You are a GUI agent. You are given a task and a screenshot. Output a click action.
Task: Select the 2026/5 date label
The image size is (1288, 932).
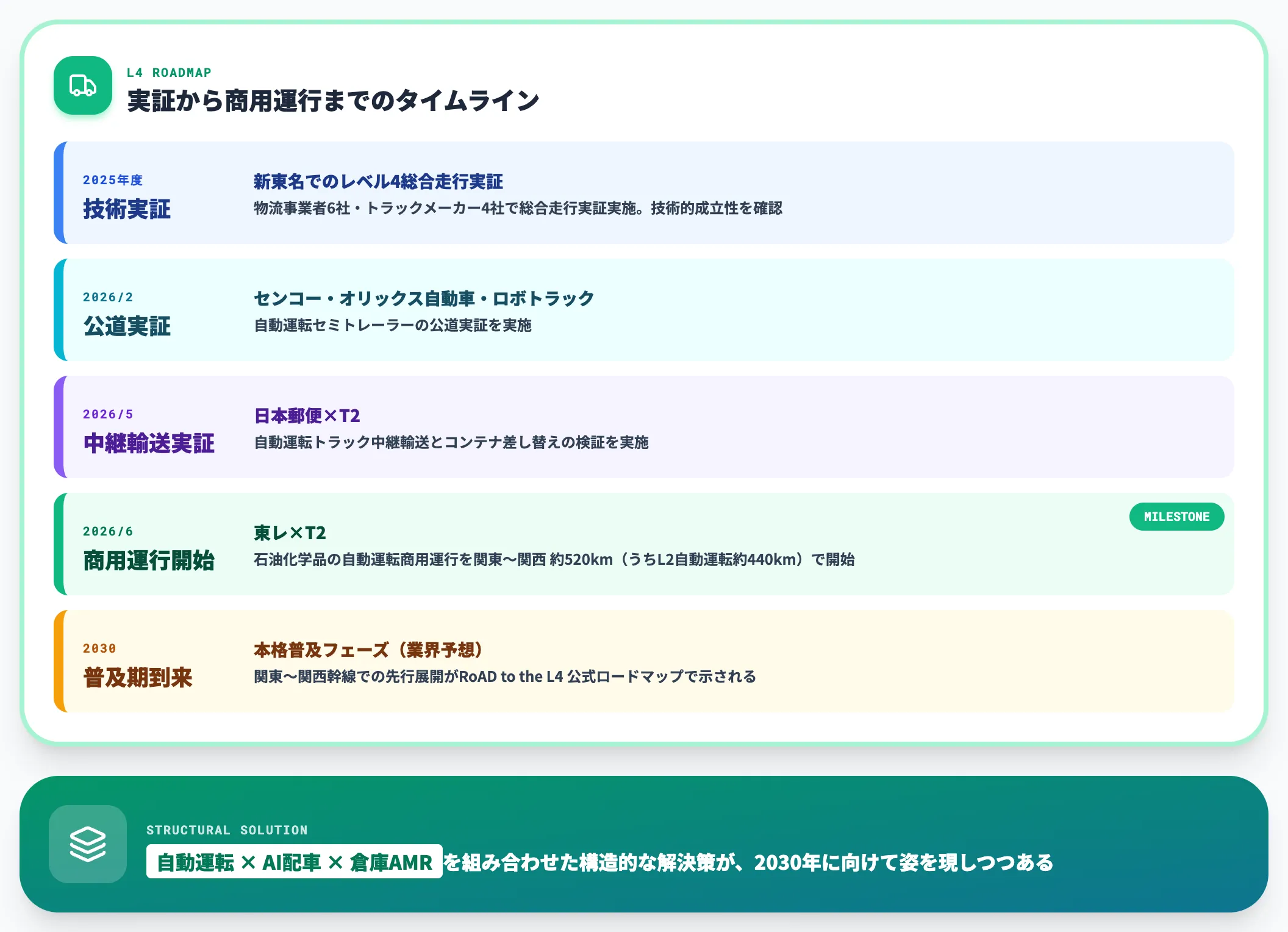108,414
